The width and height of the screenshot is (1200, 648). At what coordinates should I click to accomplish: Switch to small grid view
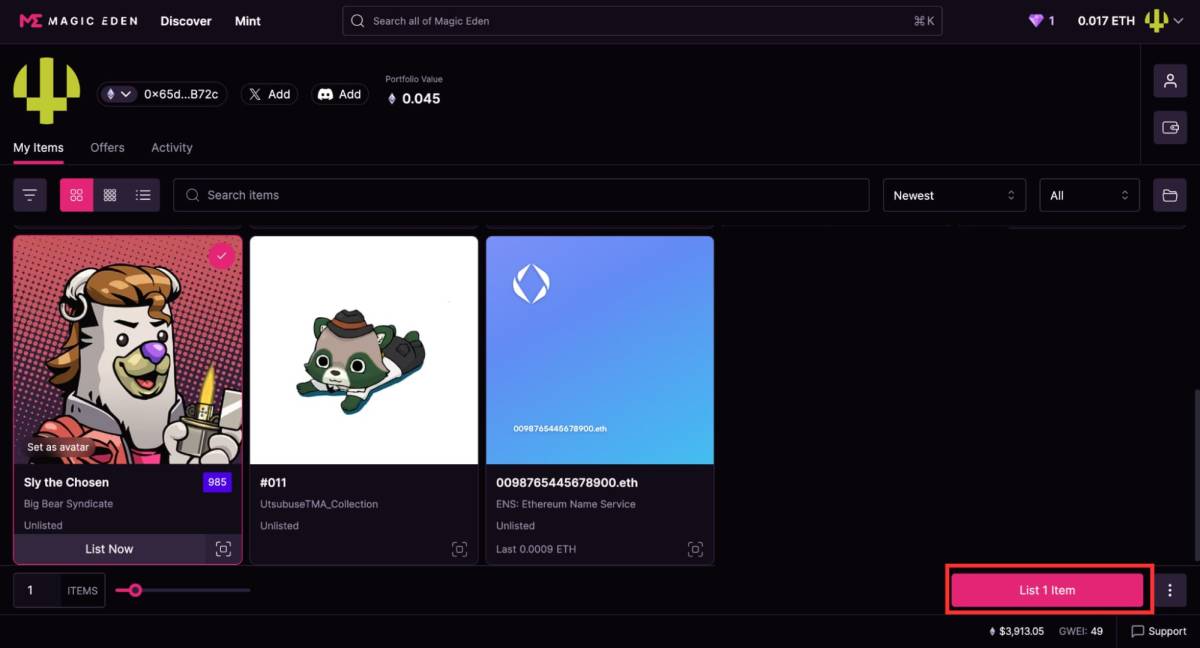[110, 195]
